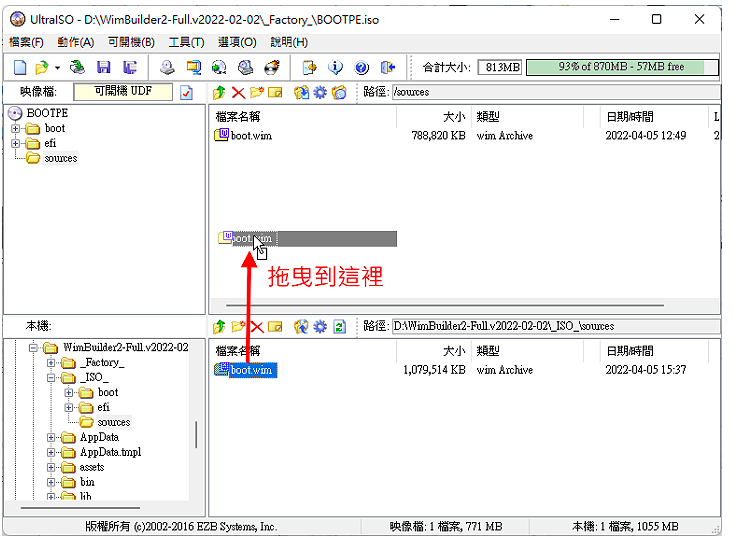The height and width of the screenshot is (541, 734).
Task: Click the blue gear icon in local pane
Action: 320,326
